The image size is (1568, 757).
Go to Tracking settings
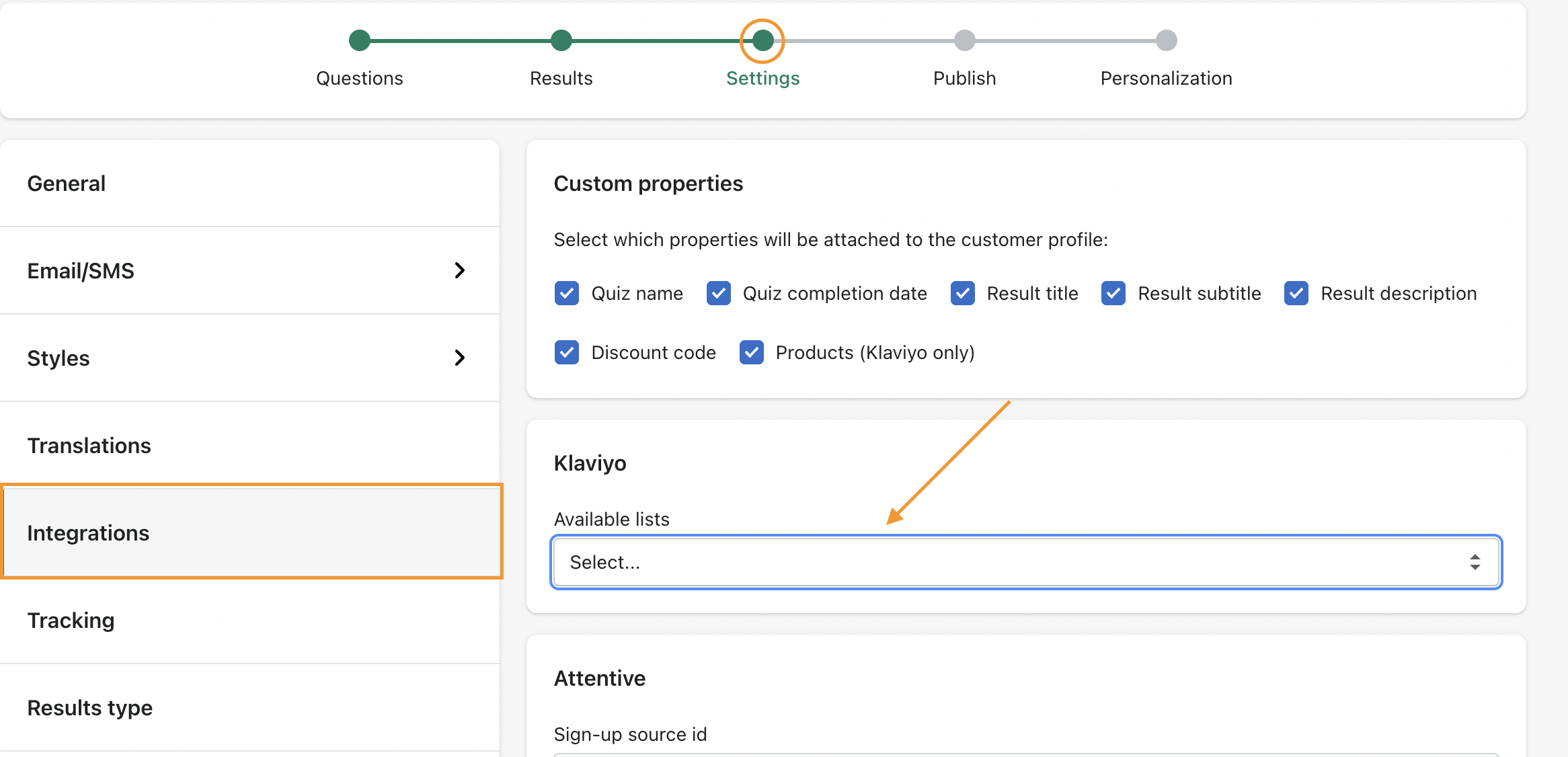(71, 621)
